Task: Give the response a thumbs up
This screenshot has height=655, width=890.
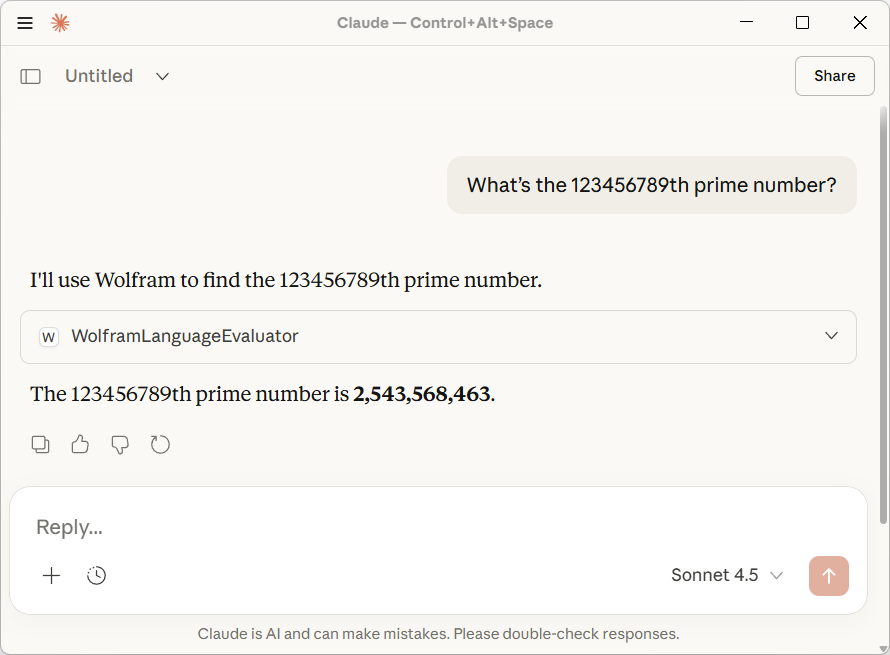Action: coord(80,444)
